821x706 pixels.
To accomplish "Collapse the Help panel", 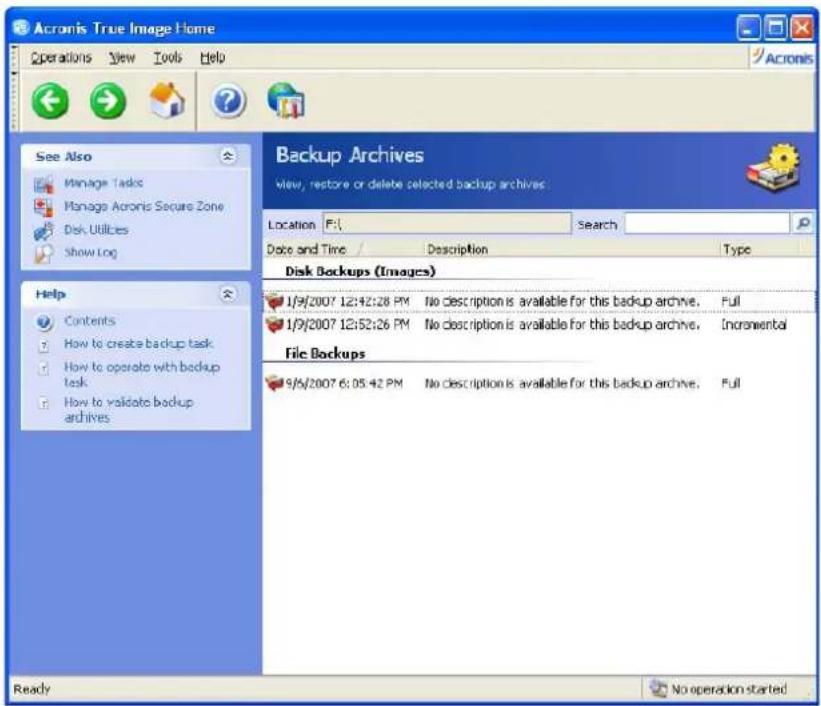I will (x=228, y=294).
